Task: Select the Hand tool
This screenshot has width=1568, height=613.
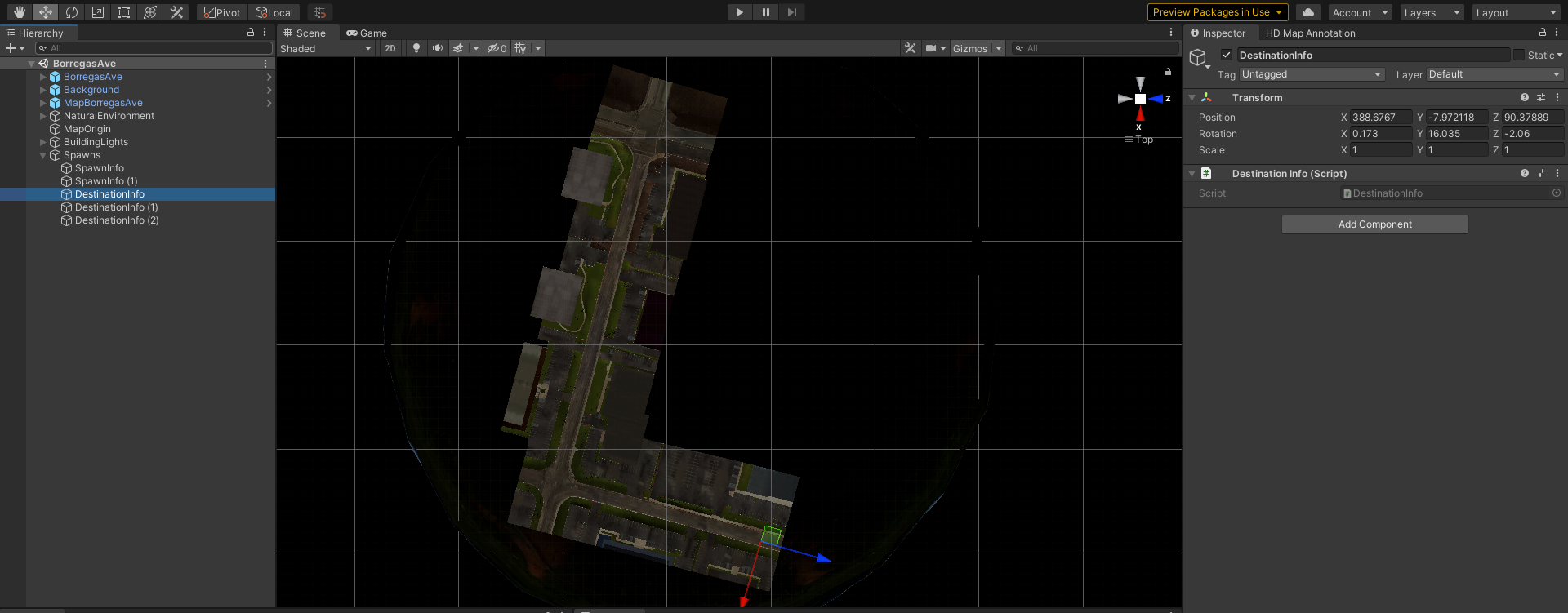Action: (20, 12)
